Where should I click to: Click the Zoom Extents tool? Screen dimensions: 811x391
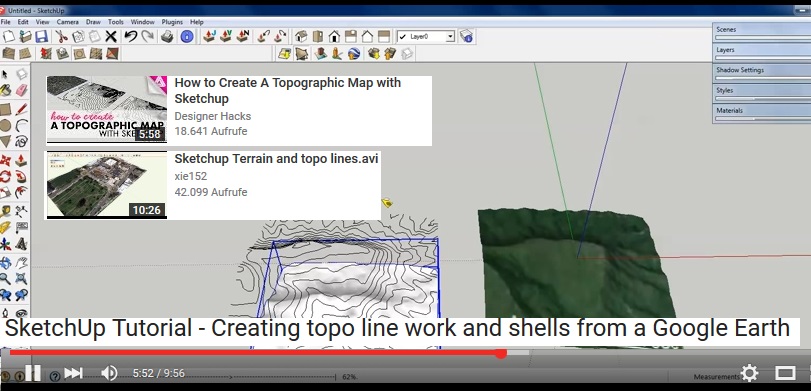point(21,279)
